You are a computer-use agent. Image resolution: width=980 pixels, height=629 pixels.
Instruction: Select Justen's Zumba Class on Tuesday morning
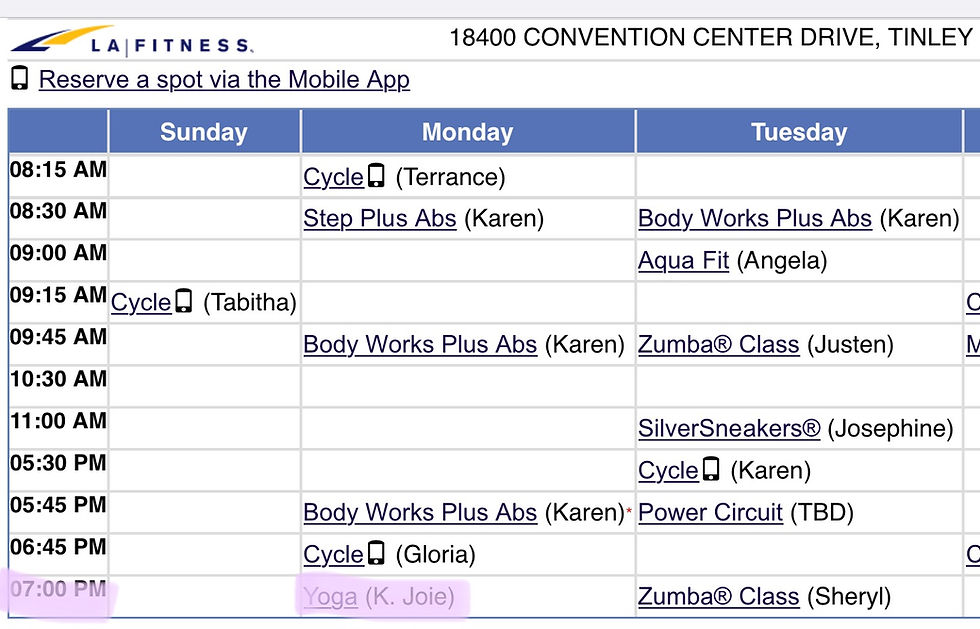[719, 344]
